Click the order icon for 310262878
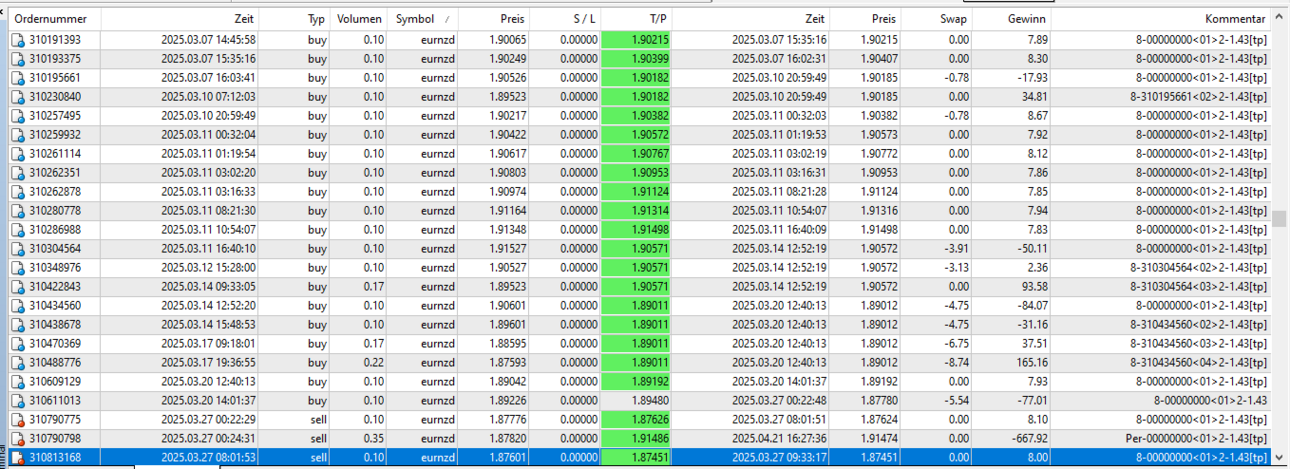1290x469 pixels. (17, 192)
